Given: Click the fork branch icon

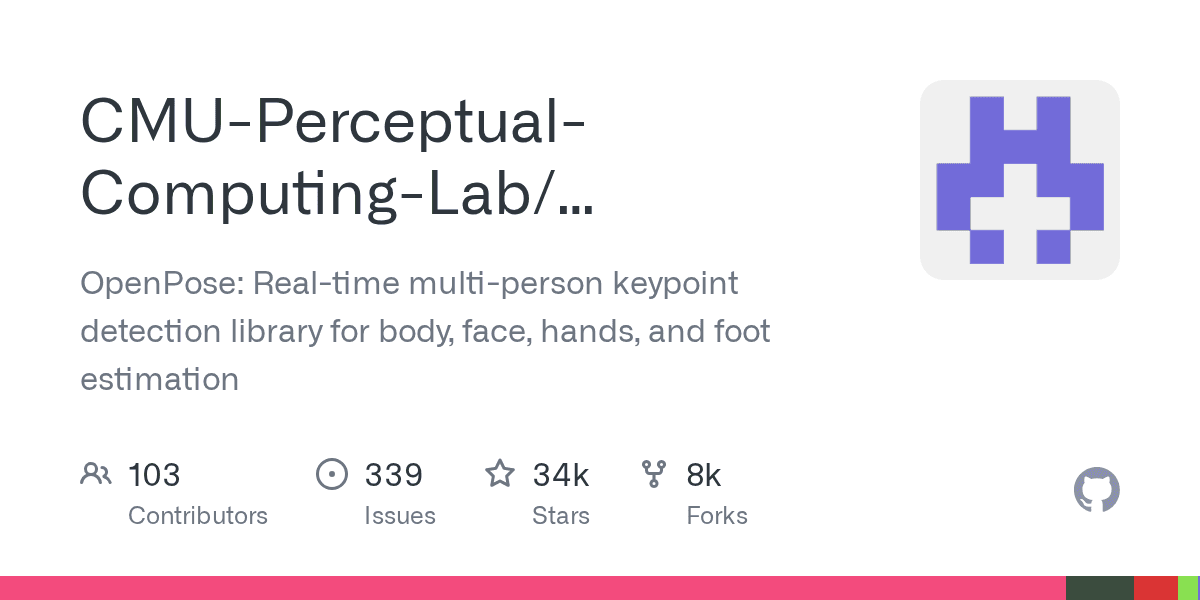Looking at the screenshot, I should pos(654,474).
